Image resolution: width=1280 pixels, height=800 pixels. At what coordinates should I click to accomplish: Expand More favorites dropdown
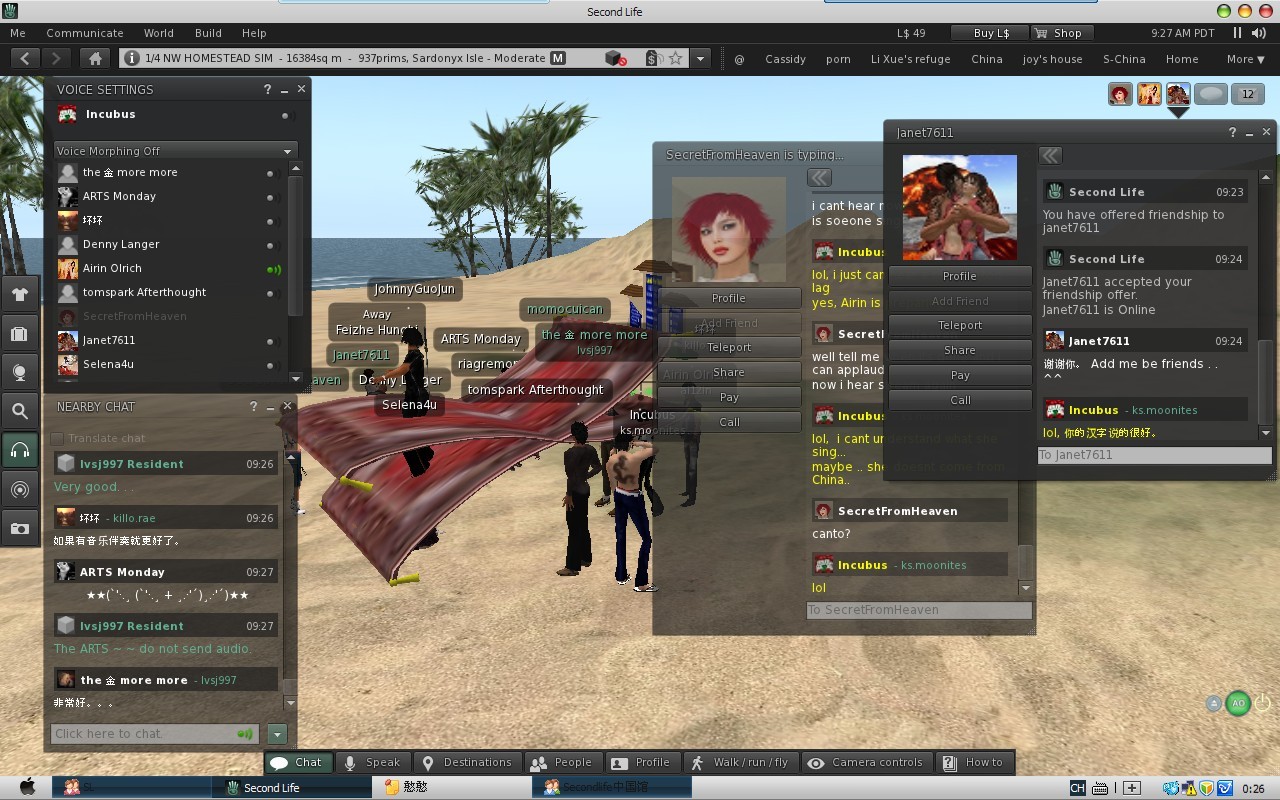point(1246,59)
